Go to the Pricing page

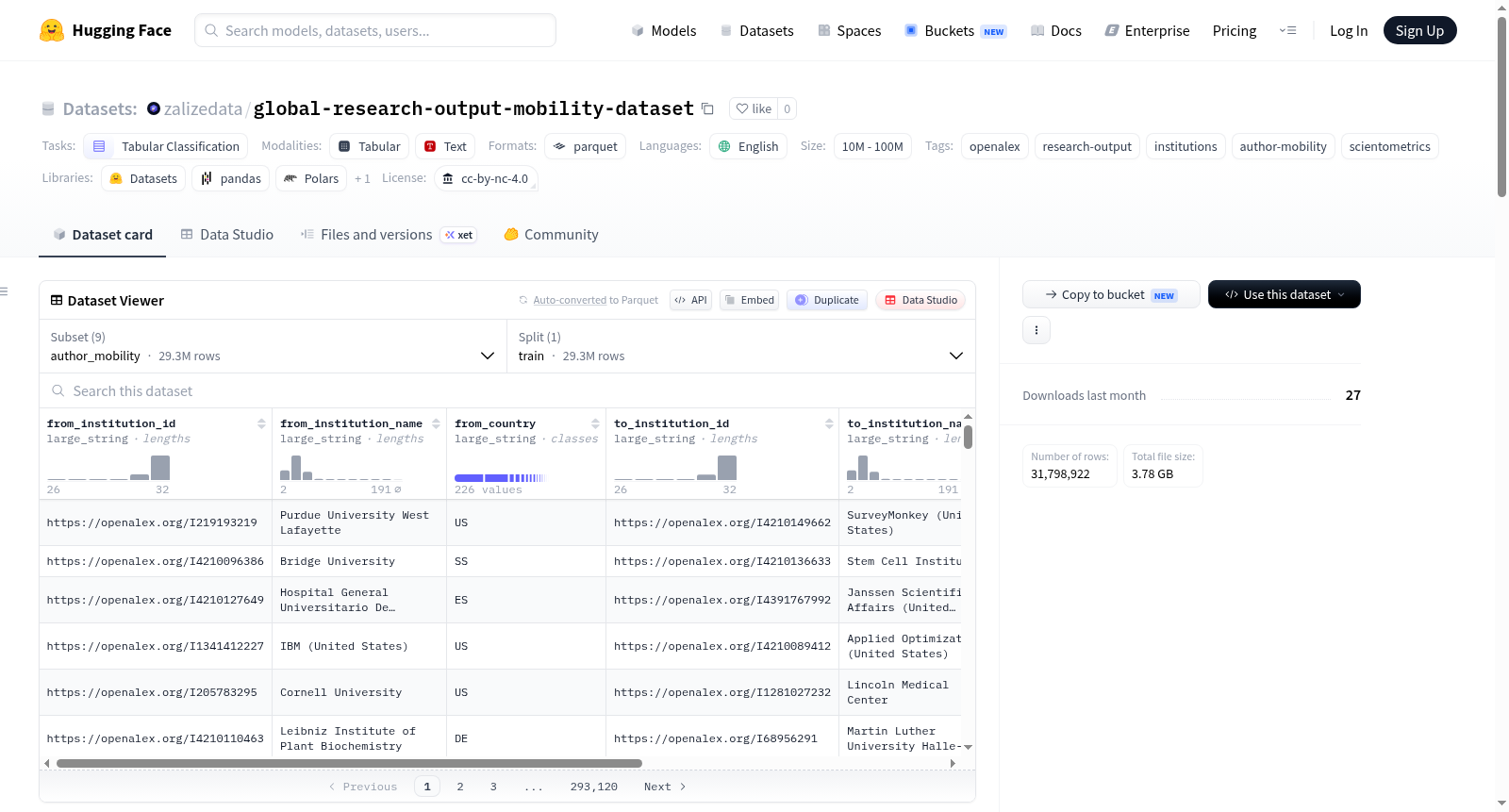pyautogui.click(x=1235, y=30)
